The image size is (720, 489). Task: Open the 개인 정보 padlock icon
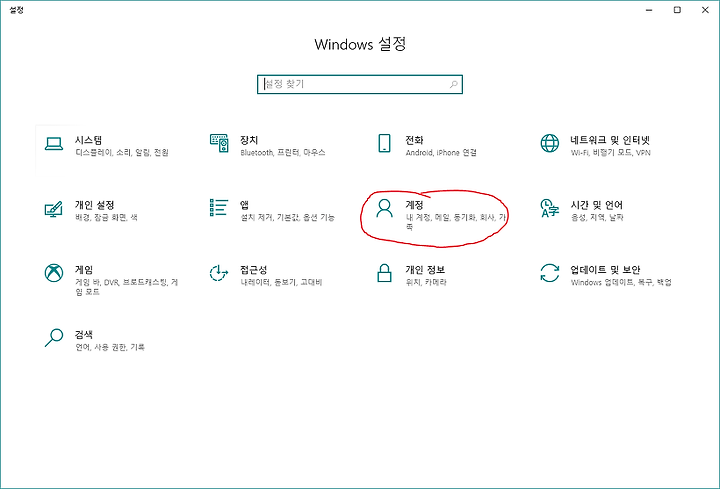(x=384, y=273)
